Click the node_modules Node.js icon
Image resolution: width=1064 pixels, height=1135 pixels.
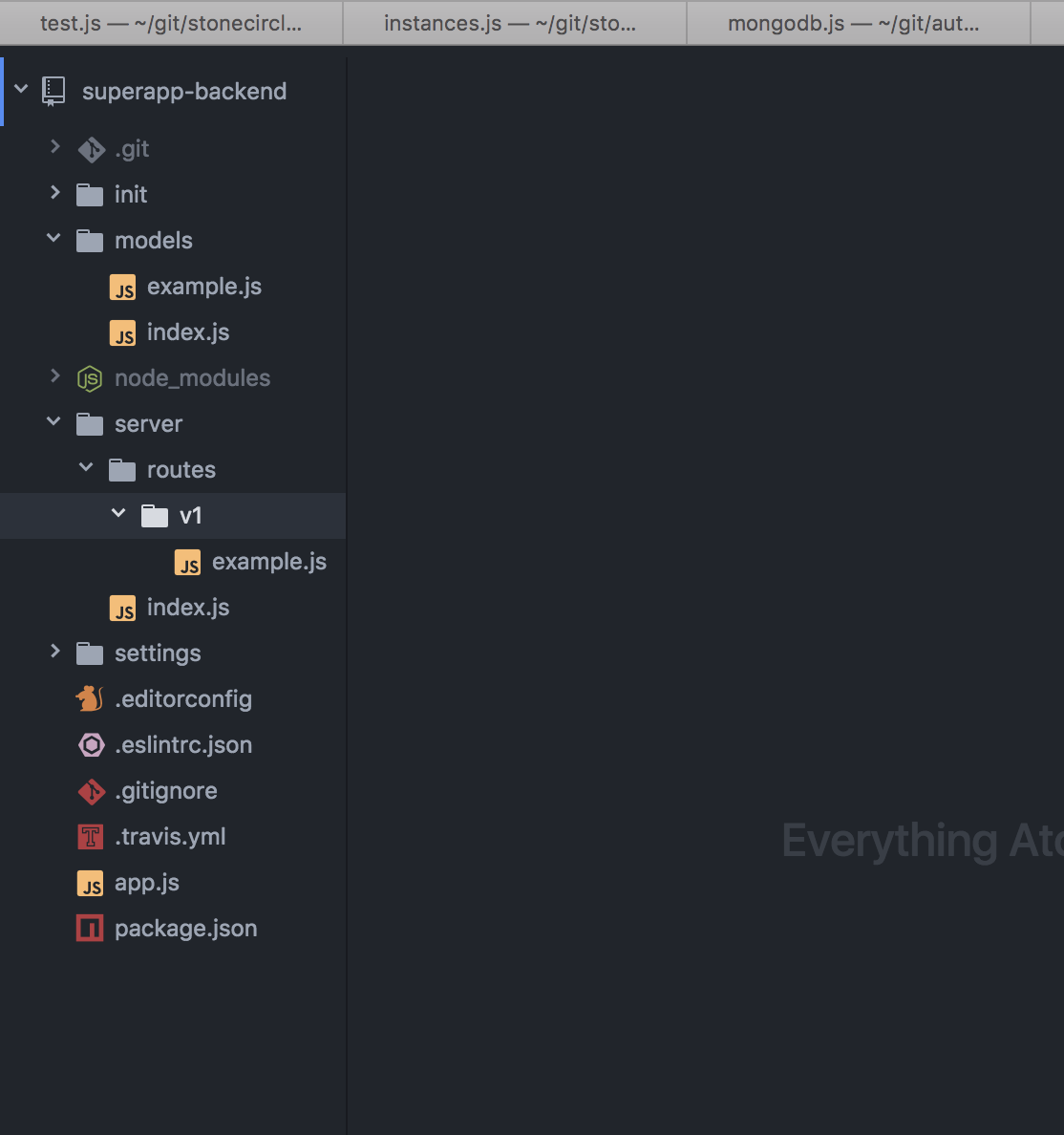pyautogui.click(x=90, y=378)
